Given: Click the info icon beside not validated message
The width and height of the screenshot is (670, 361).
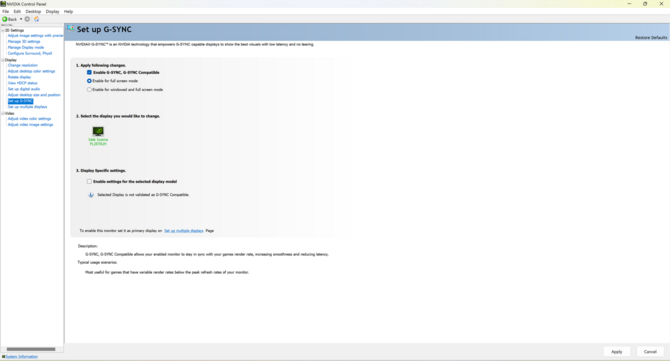Looking at the screenshot, I should 91,195.
